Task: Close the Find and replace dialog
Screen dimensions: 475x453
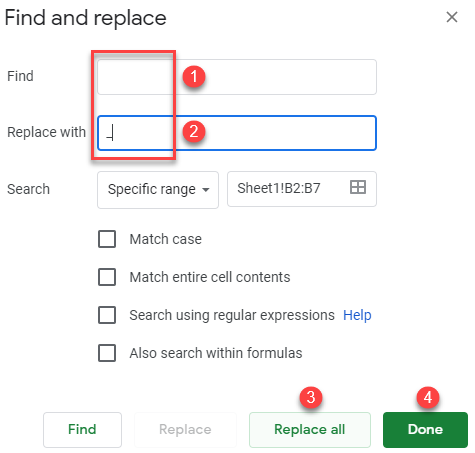Action: click(452, 17)
